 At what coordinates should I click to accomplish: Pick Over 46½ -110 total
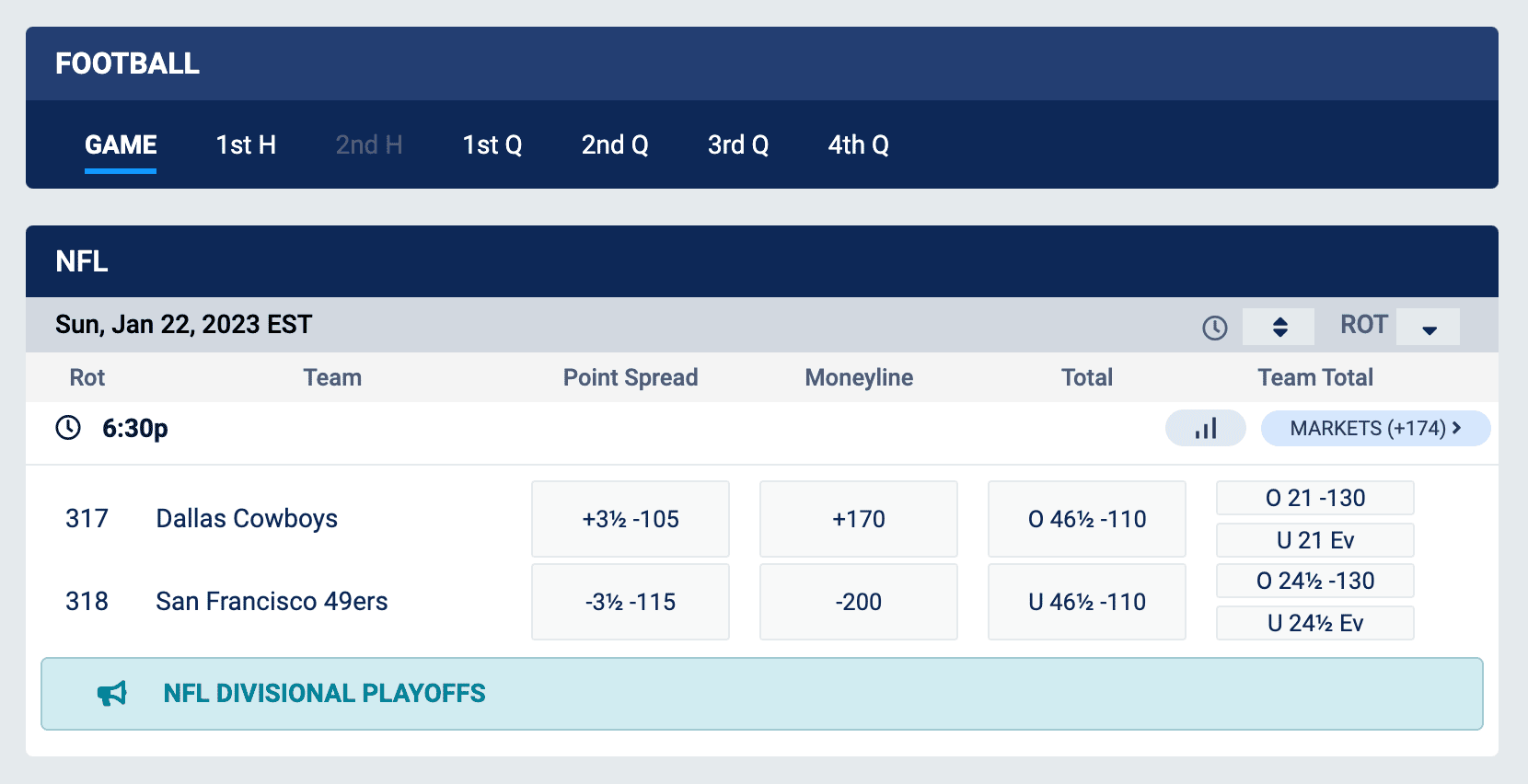pos(1086,518)
